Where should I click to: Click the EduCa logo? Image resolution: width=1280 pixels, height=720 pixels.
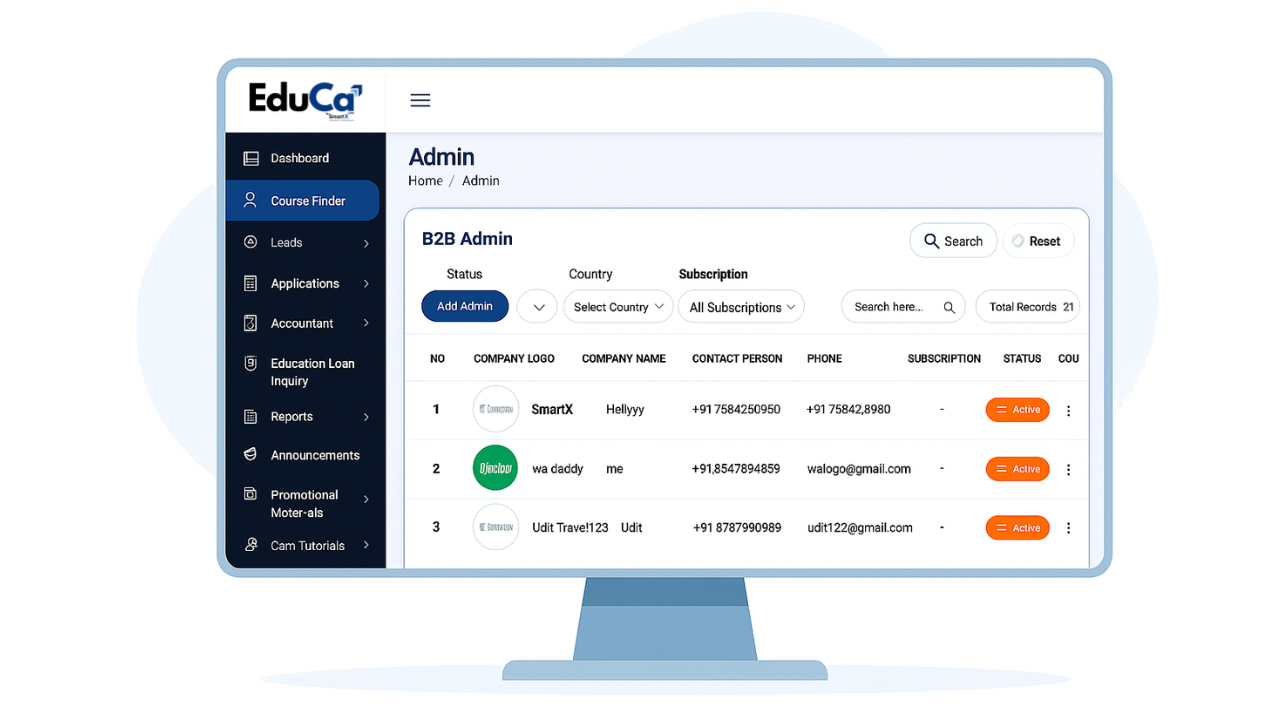tap(305, 99)
